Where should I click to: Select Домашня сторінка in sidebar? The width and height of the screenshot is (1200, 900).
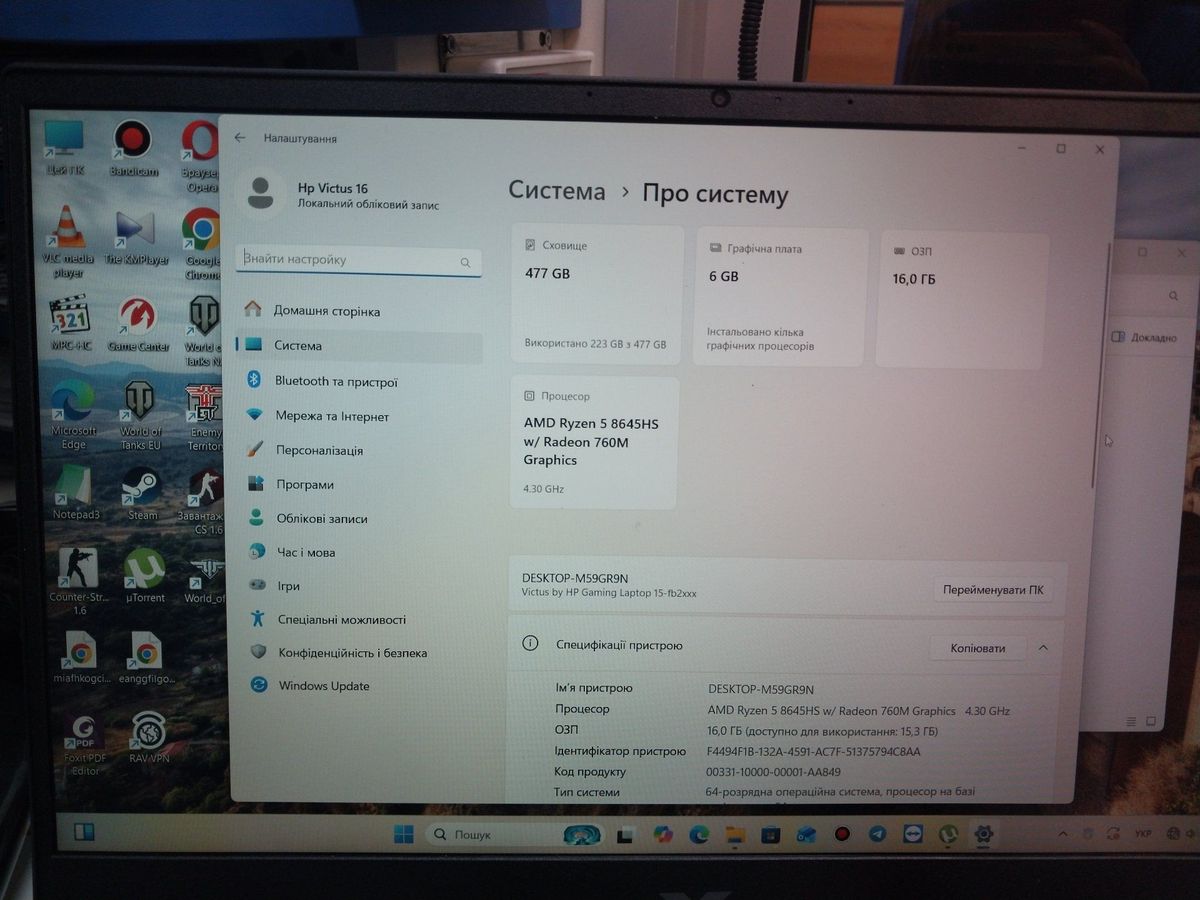pyautogui.click(x=326, y=311)
